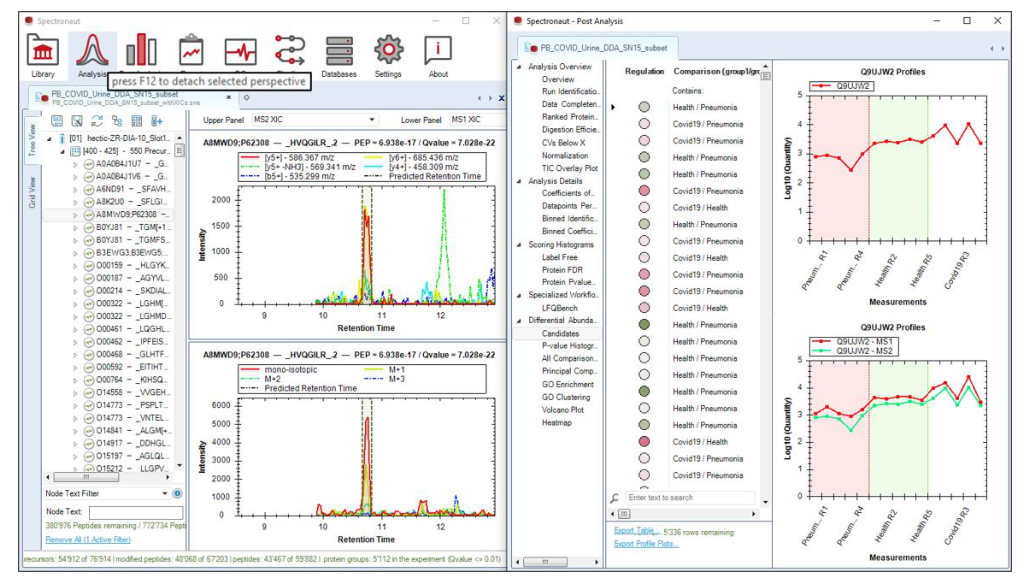This screenshot has height=583, width=1029.
Task: Switch to the Tree View vertical tab
Action: click(x=32, y=140)
